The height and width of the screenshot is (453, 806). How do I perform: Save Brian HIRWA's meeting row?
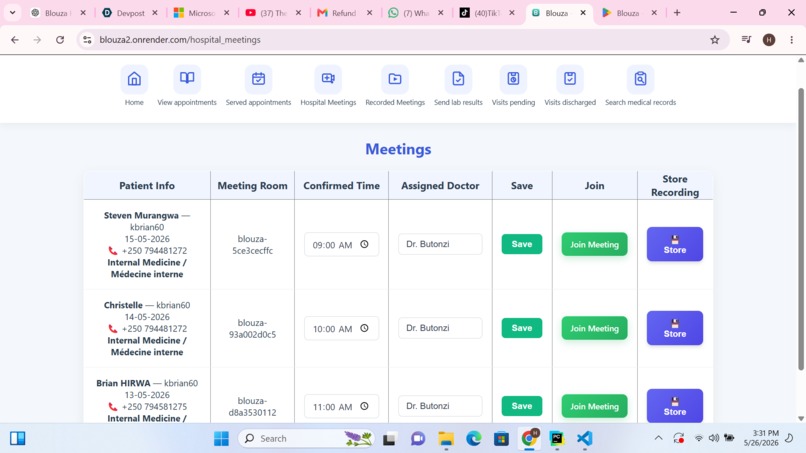(522, 406)
